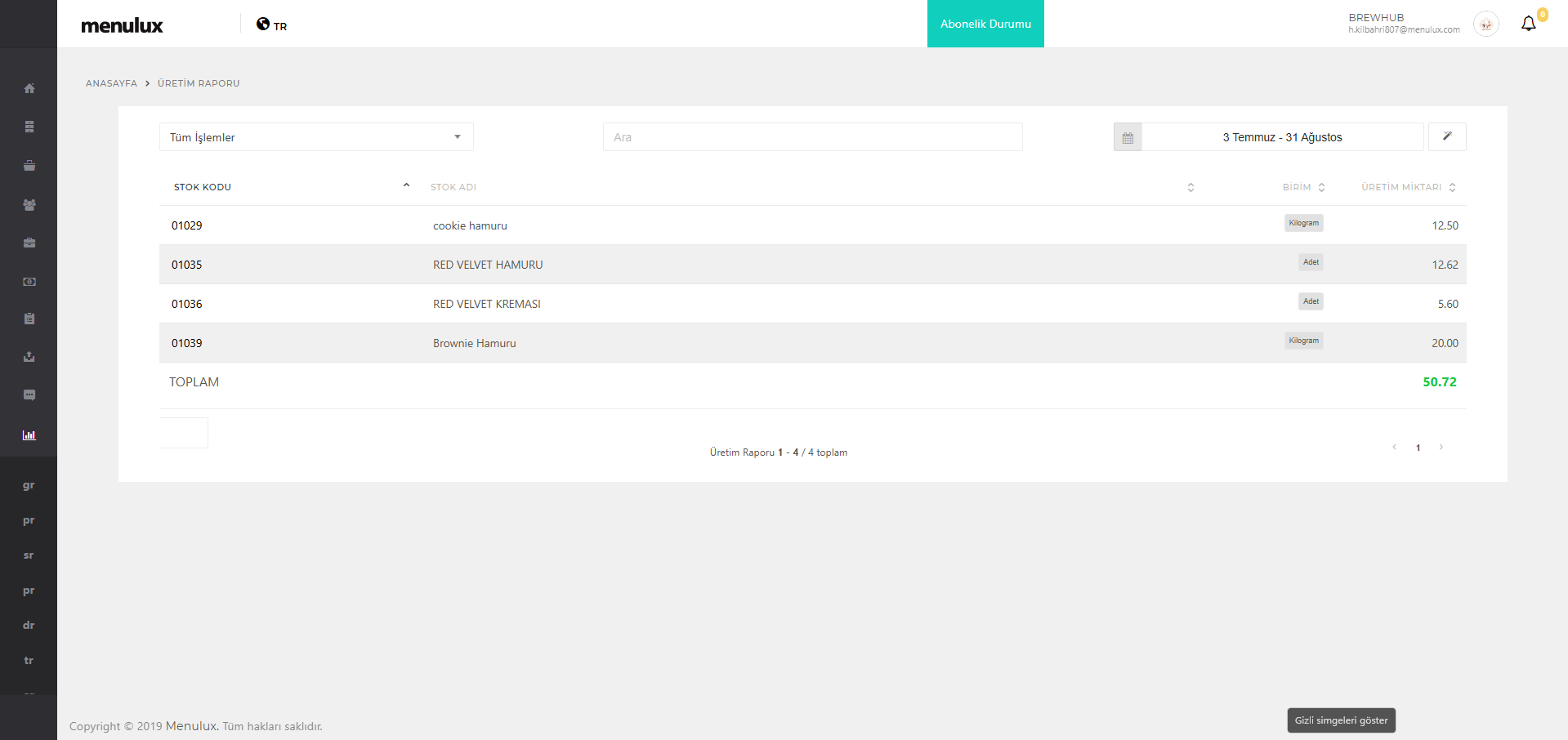
Task: Click the calendar icon beside date range
Action: (x=1128, y=137)
